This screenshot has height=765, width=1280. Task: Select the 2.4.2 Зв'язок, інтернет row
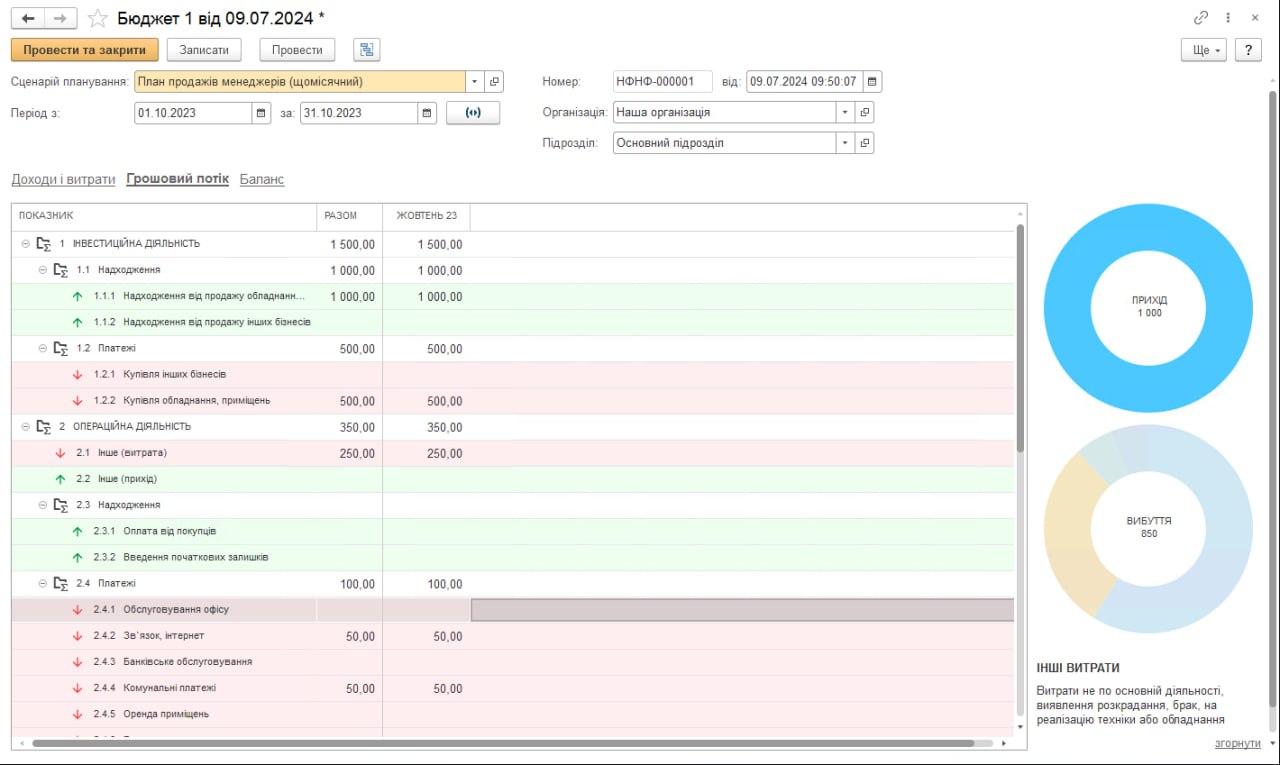click(513, 636)
